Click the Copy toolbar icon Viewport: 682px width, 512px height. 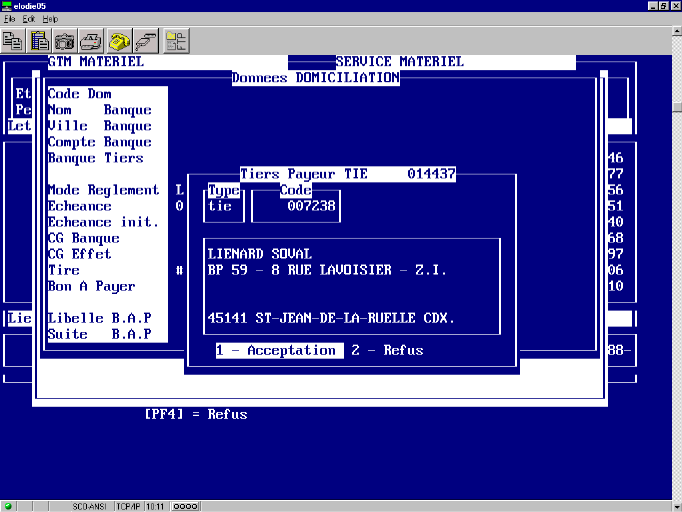13,41
